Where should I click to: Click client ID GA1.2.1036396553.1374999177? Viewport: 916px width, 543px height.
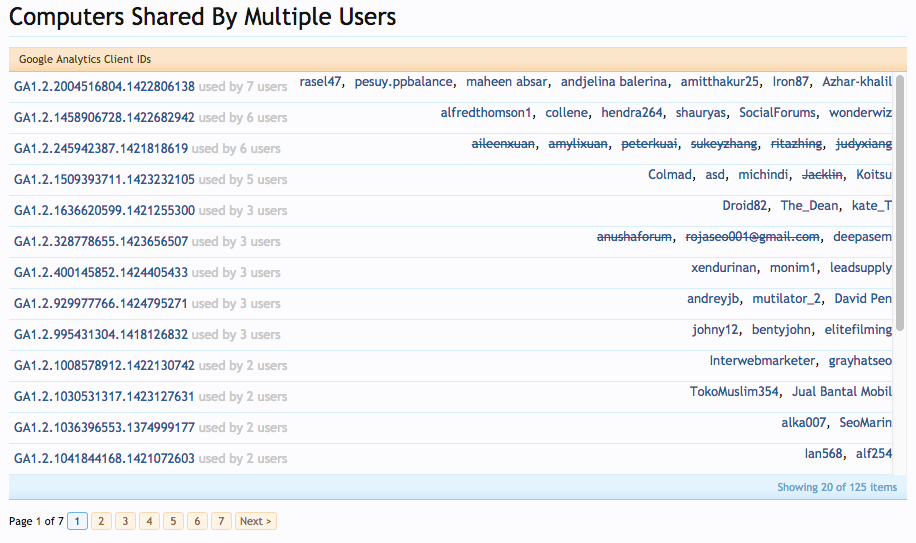tap(104, 427)
